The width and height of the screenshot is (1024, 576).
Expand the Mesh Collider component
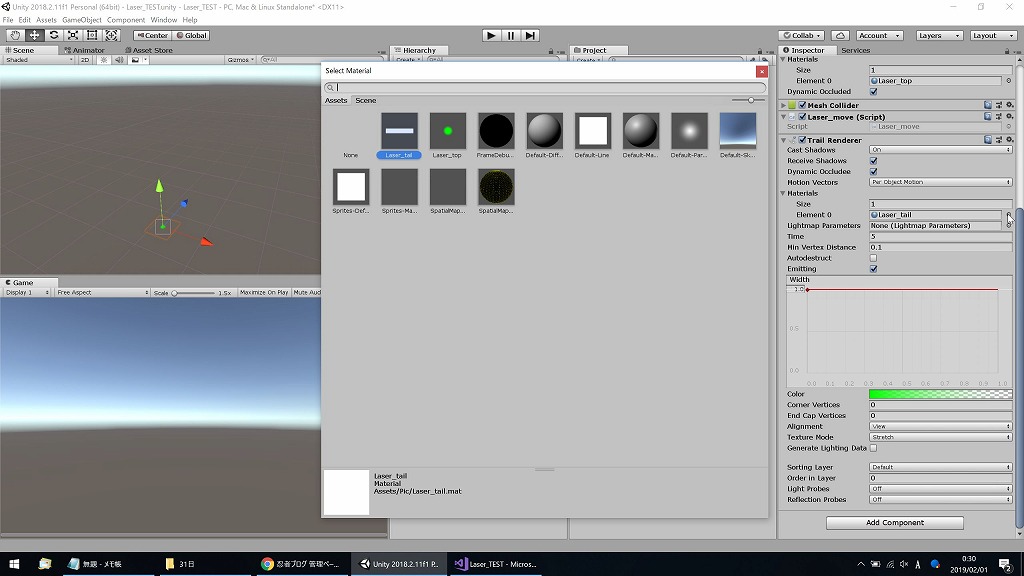[784, 105]
